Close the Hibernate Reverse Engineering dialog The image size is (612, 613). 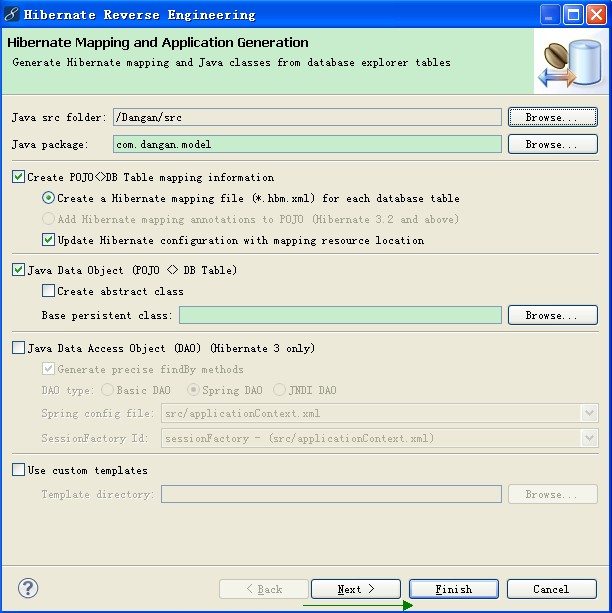pos(596,15)
